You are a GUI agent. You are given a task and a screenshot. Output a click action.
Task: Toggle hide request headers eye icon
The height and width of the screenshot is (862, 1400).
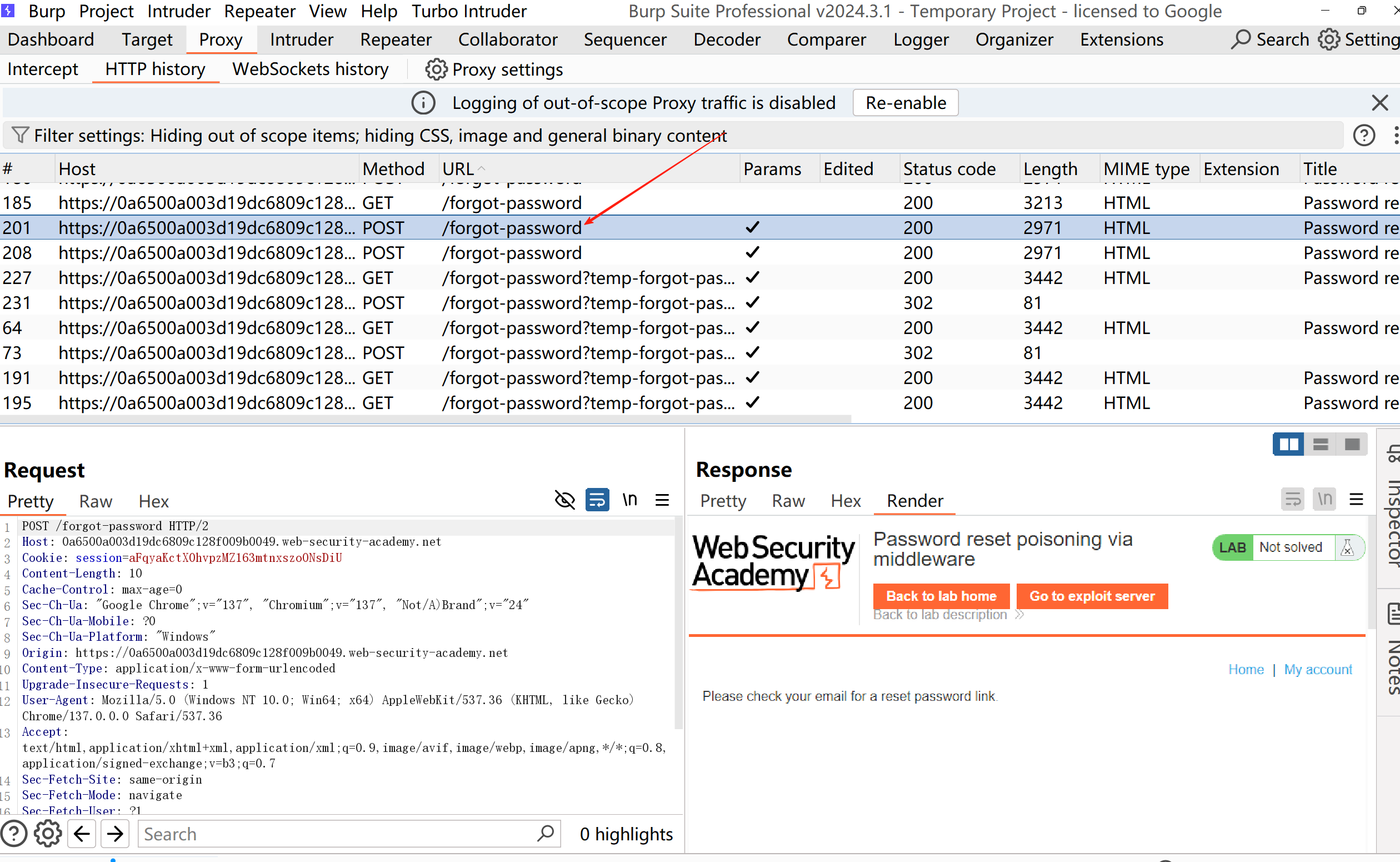point(564,500)
